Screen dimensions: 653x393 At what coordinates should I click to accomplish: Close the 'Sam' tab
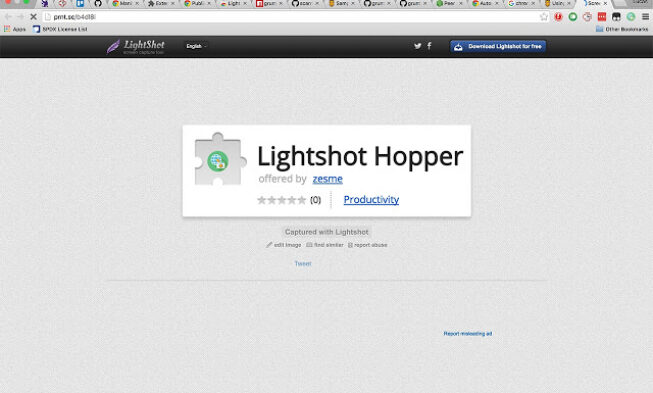tap(353, 3)
